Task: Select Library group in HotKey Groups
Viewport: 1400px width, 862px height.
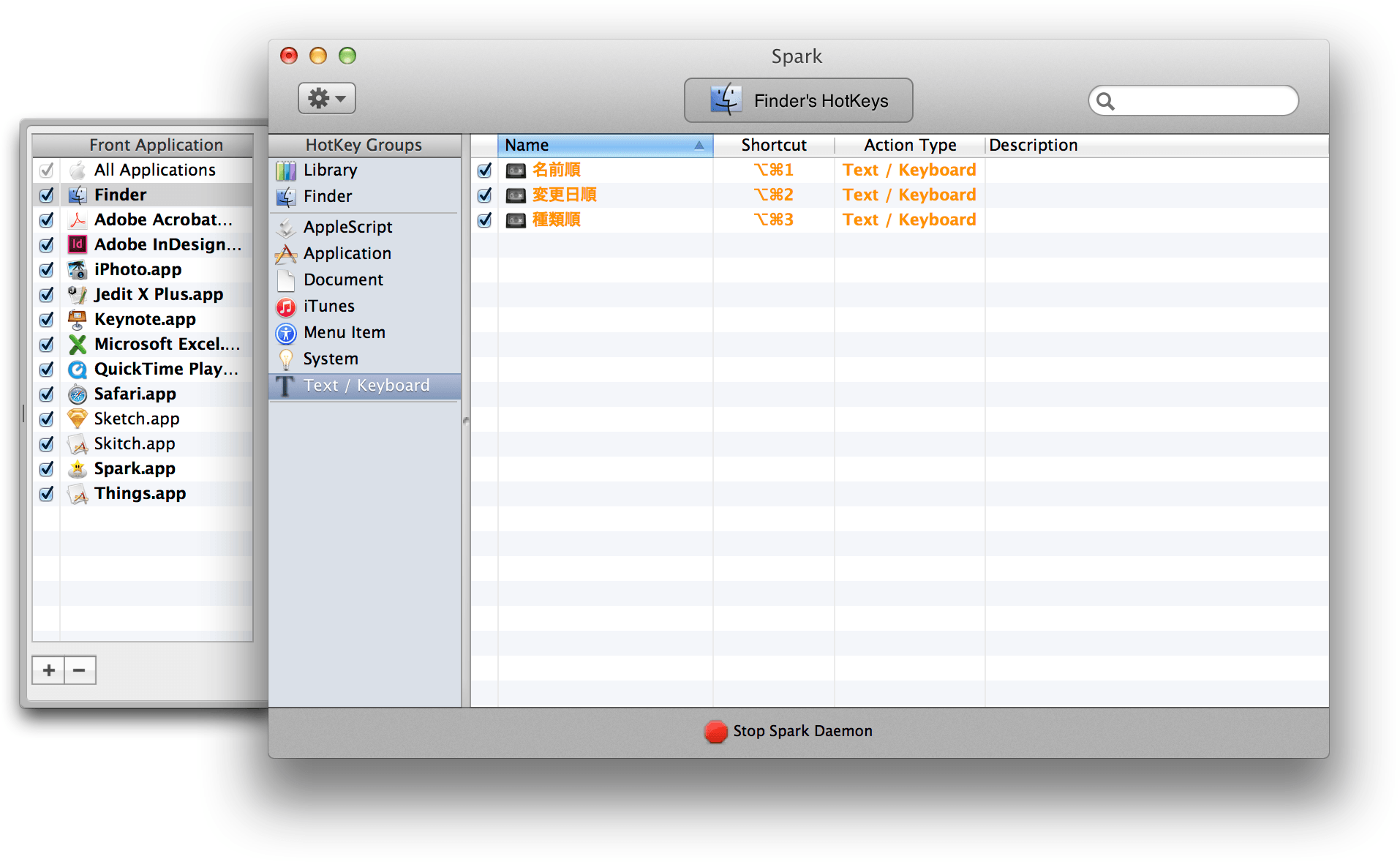Action: [365, 170]
